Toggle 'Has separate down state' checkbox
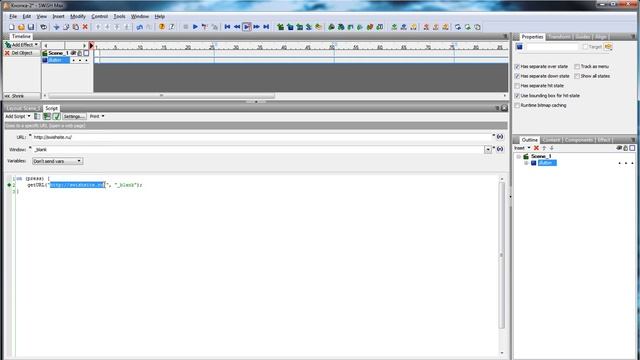Screen dimensions: 640x360 (517, 76)
